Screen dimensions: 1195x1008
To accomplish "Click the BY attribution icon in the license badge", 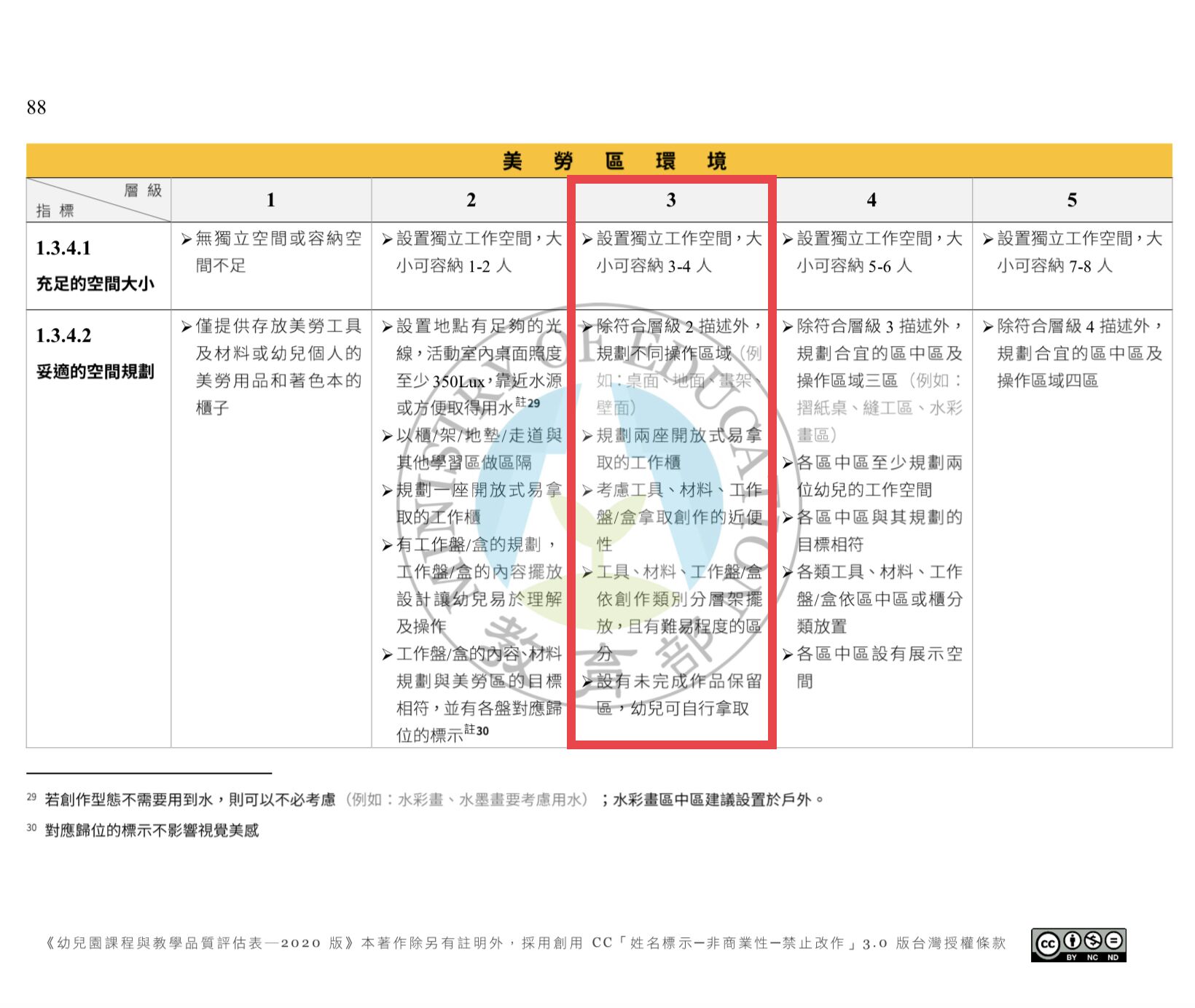I will tap(1072, 941).
